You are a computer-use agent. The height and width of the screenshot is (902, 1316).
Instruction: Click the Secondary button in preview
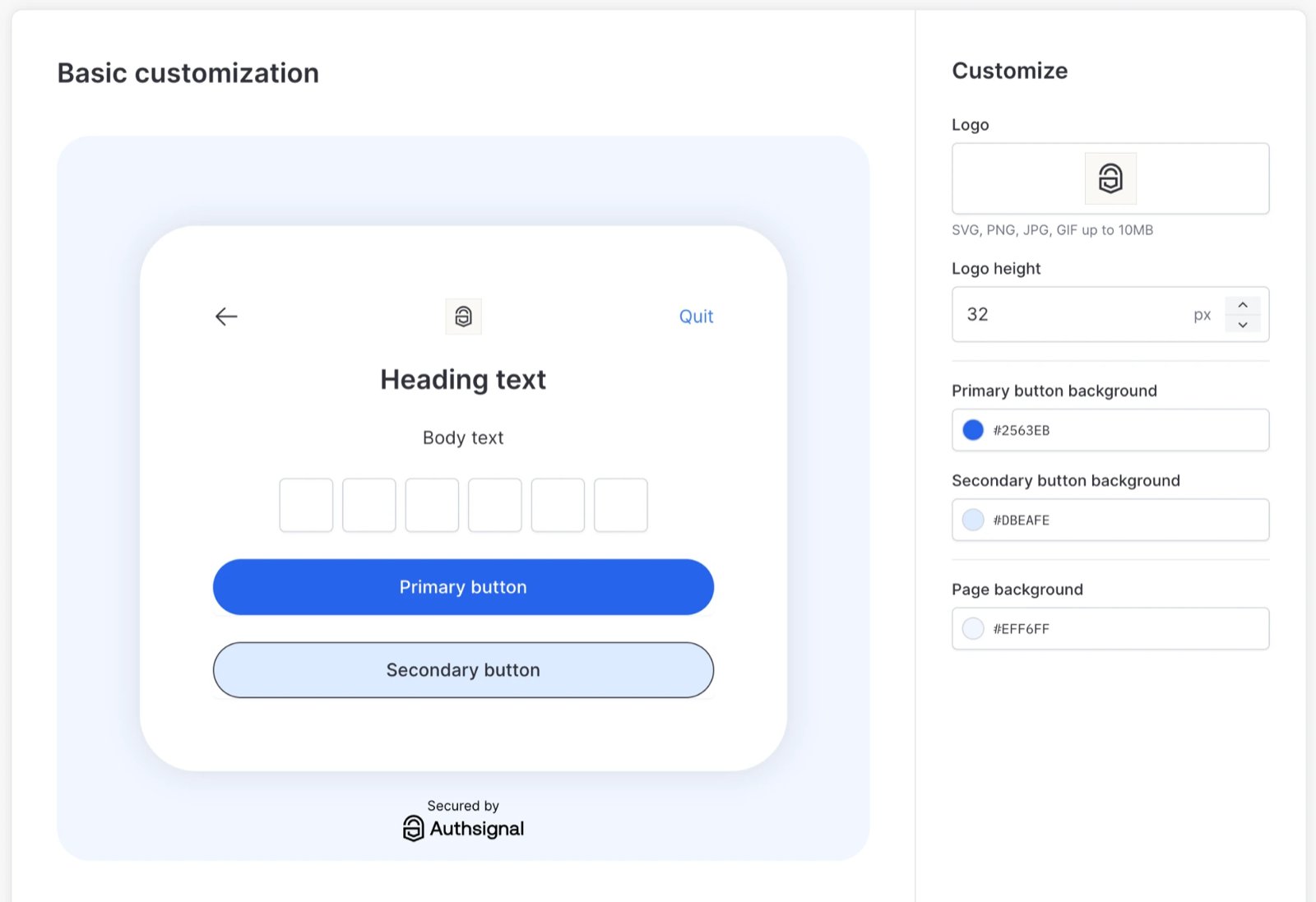pos(463,670)
